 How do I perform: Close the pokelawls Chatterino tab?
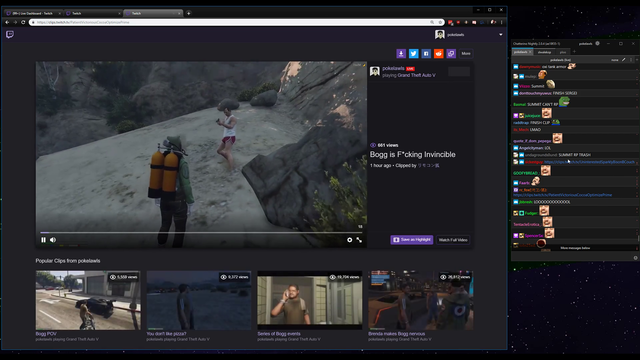530,52
